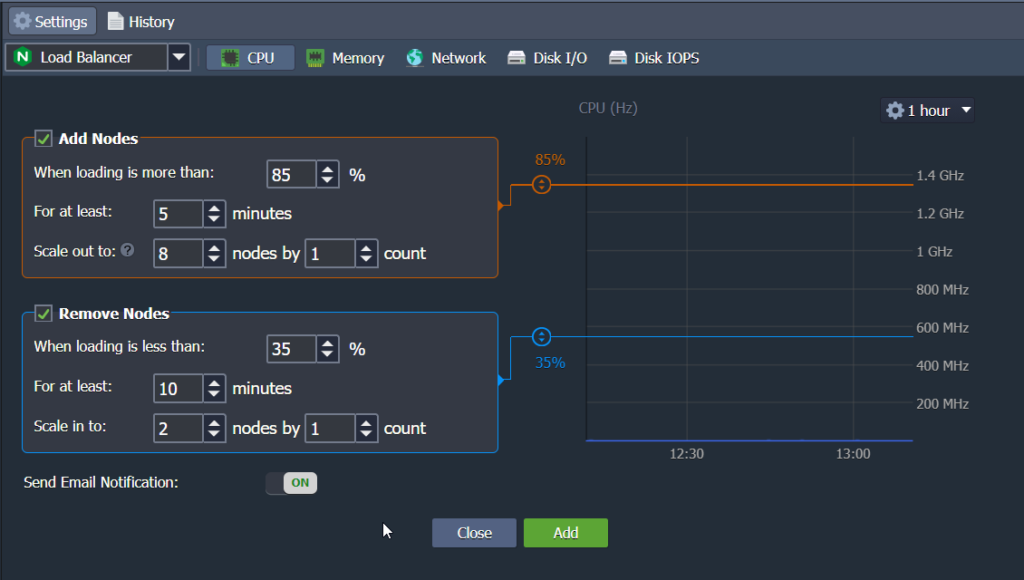Click the CPU (Hz) chart title
The height and width of the screenshot is (580, 1024).
(608, 108)
